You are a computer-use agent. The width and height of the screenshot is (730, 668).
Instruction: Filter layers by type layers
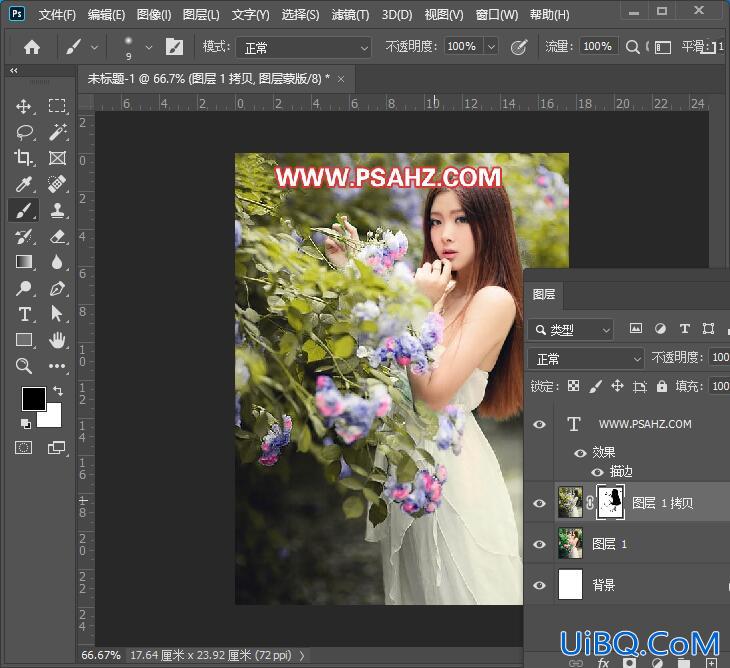684,329
